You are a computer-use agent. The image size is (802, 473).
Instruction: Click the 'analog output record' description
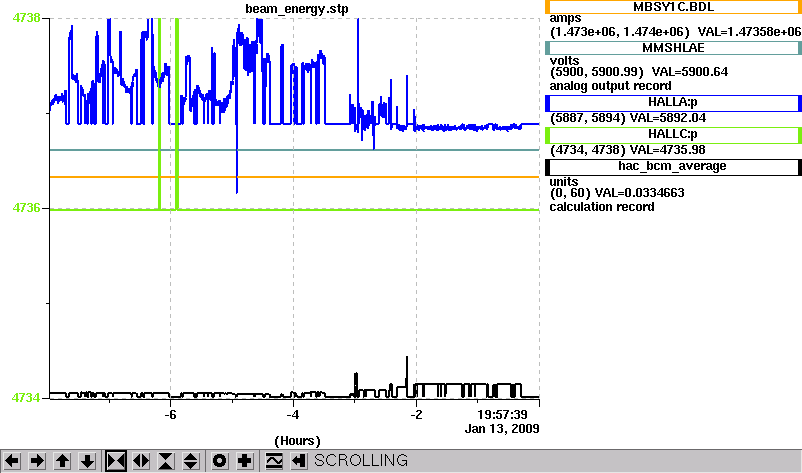click(x=611, y=86)
